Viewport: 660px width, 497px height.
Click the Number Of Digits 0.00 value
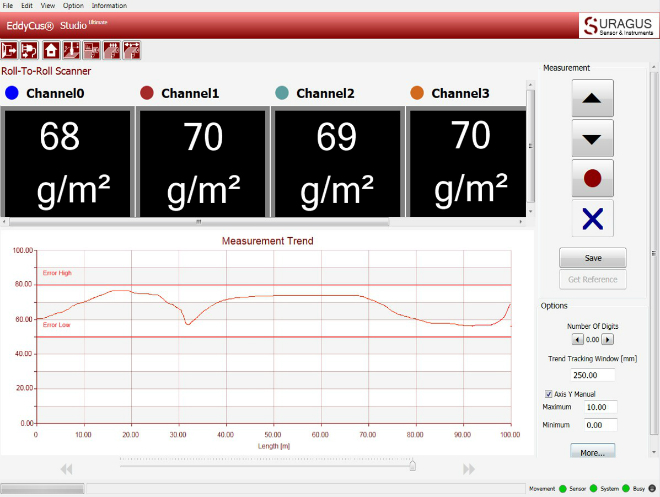592,340
